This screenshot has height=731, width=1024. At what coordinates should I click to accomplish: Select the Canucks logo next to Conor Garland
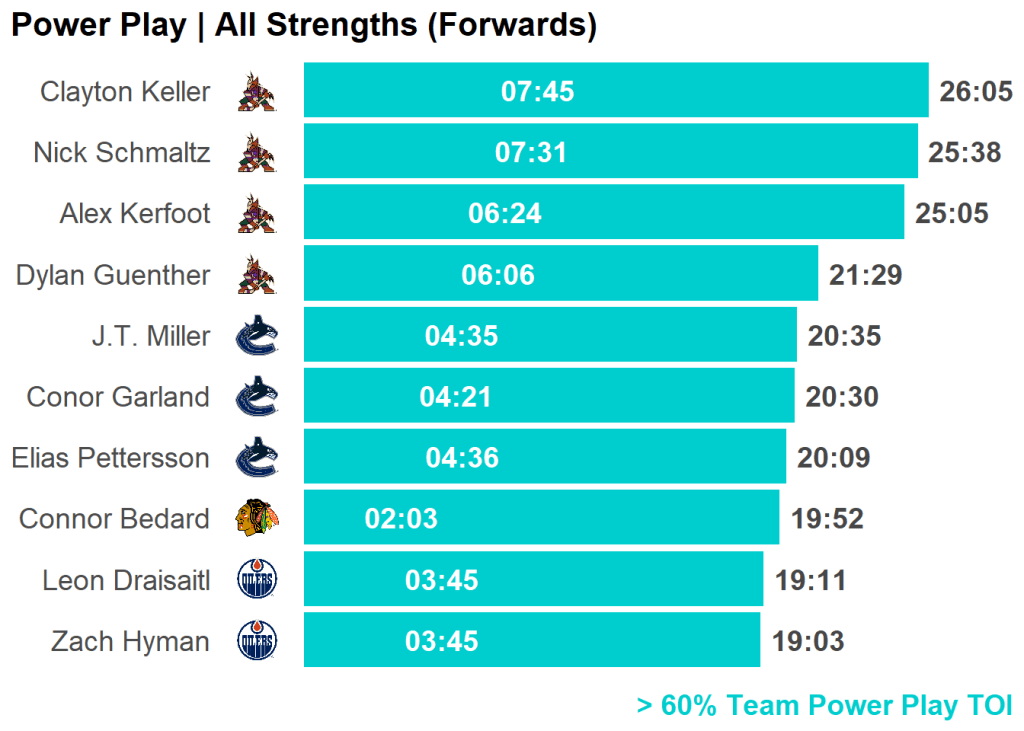point(257,398)
